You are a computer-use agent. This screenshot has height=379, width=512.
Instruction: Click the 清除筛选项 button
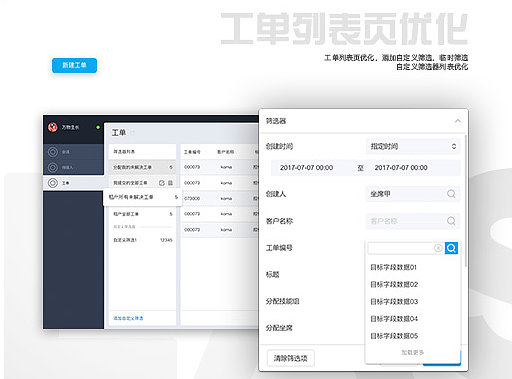[x=291, y=358]
